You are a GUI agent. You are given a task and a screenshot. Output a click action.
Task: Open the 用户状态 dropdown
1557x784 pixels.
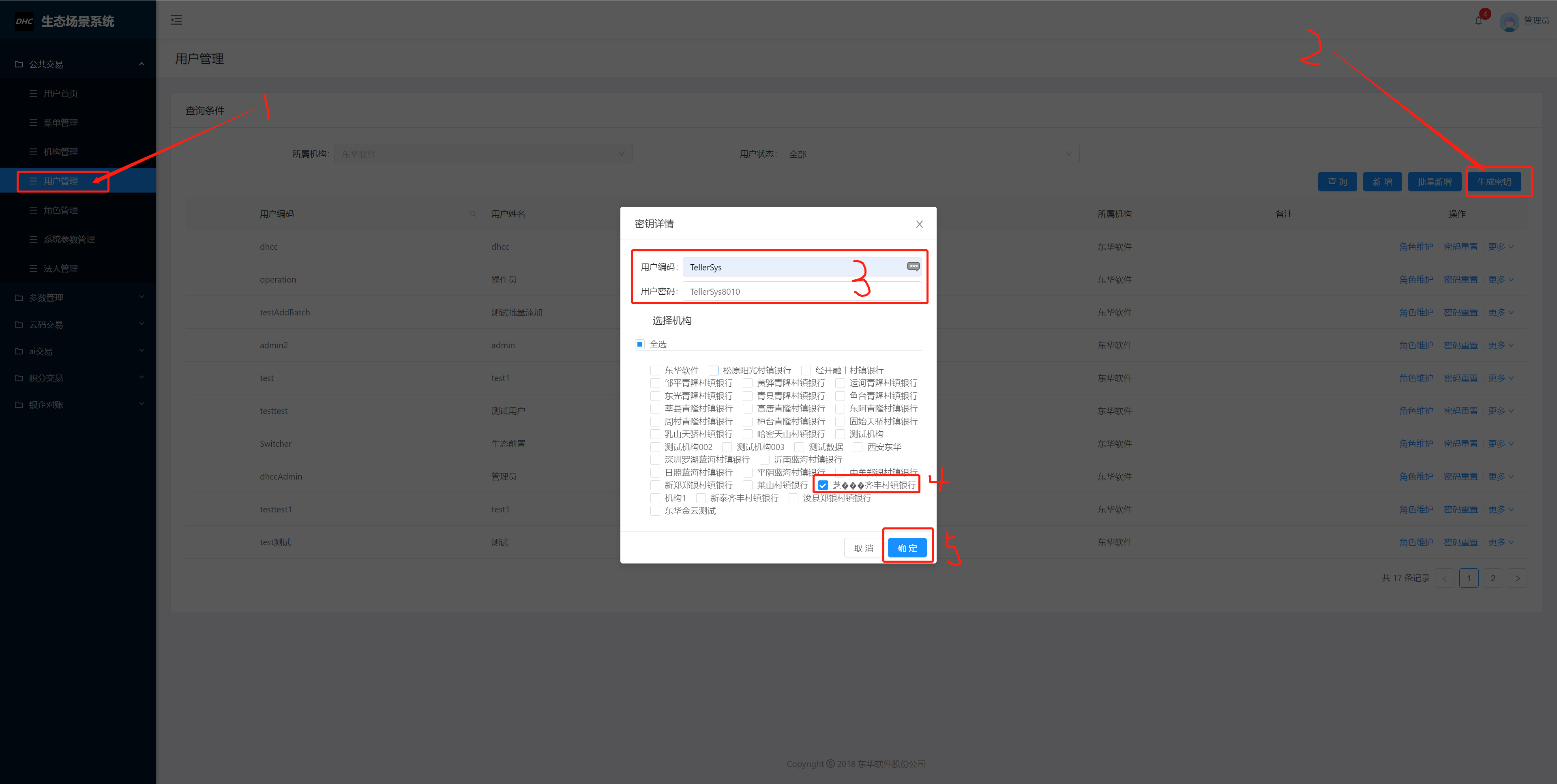pos(931,154)
